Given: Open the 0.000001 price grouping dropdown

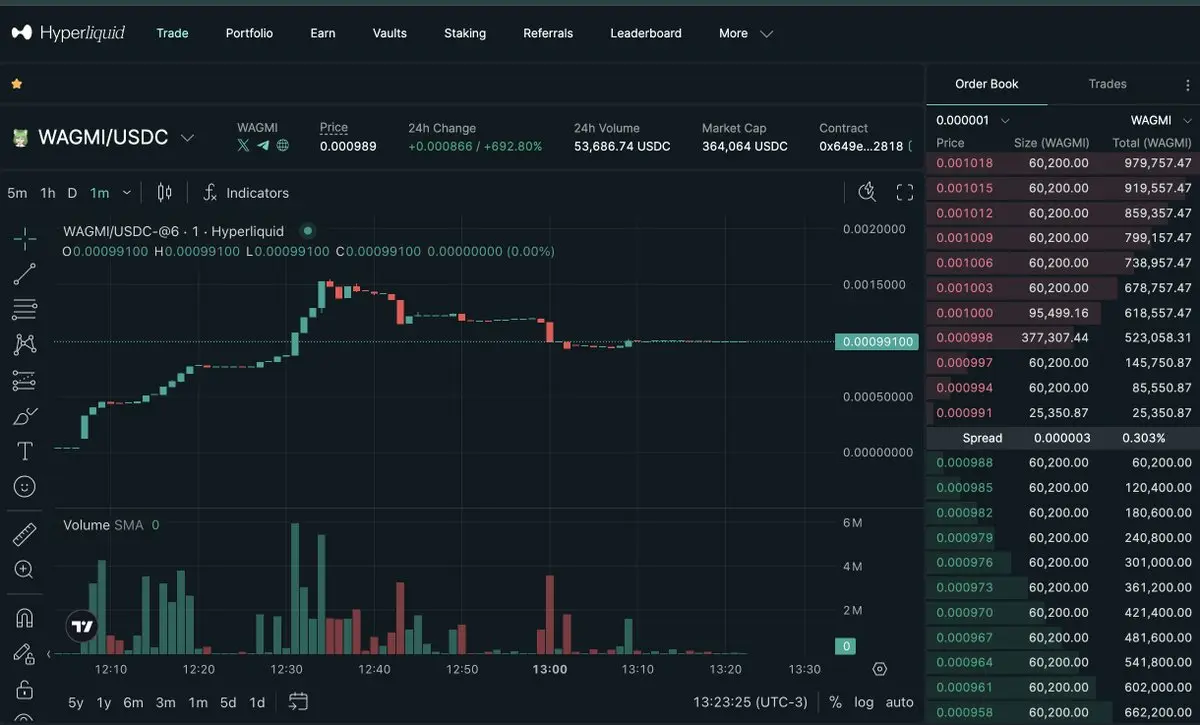Looking at the screenshot, I should [972, 120].
